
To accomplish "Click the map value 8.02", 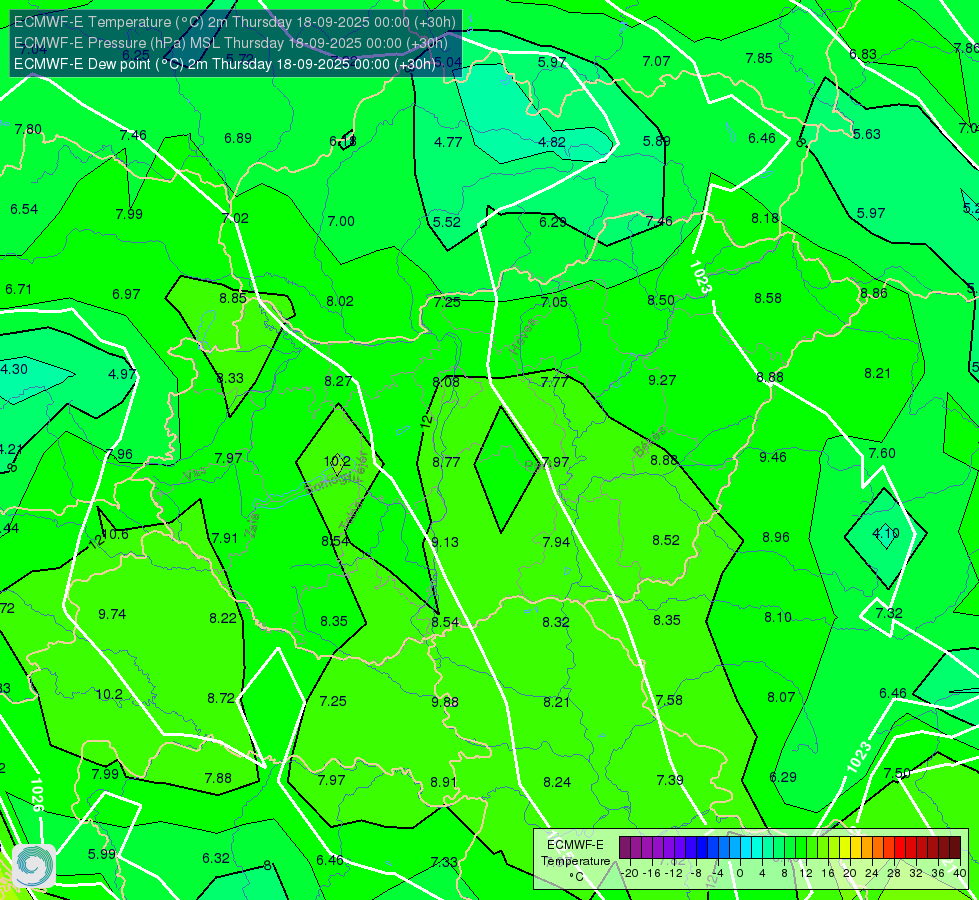I will point(340,302).
